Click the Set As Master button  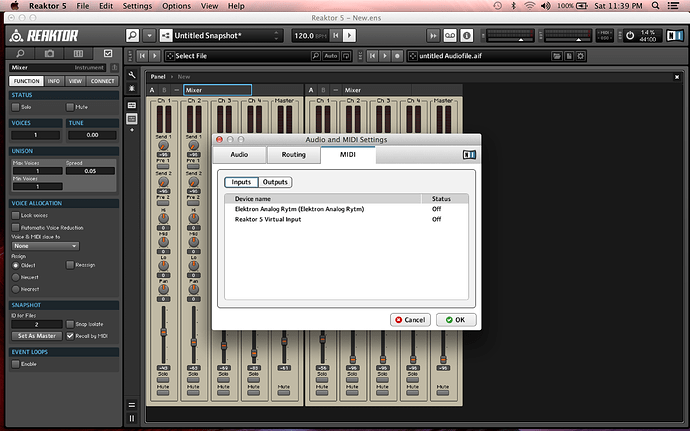[x=34, y=336]
